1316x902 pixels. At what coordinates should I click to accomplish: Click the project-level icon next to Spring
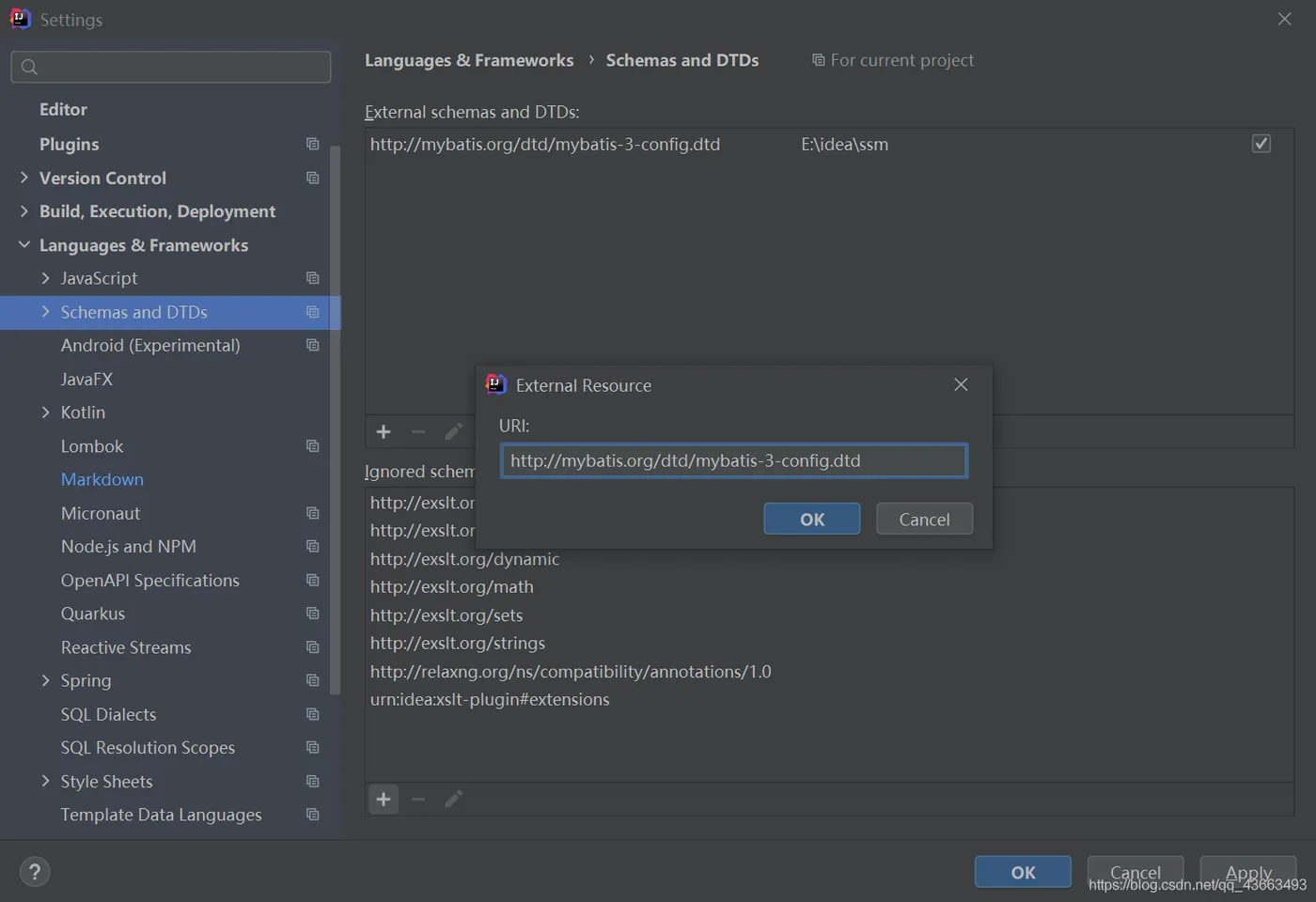point(313,680)
